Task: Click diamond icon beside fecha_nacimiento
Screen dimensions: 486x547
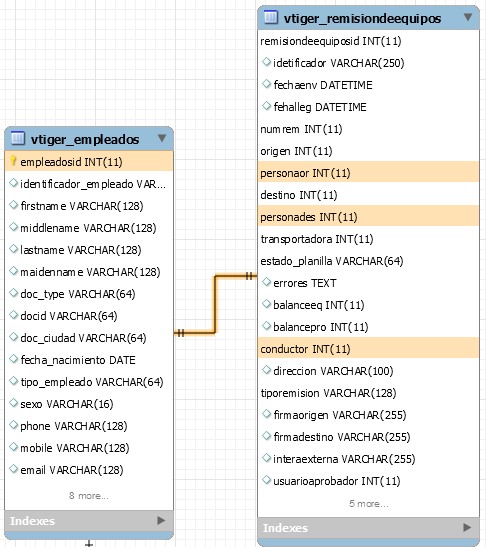Action: point(14,359)
